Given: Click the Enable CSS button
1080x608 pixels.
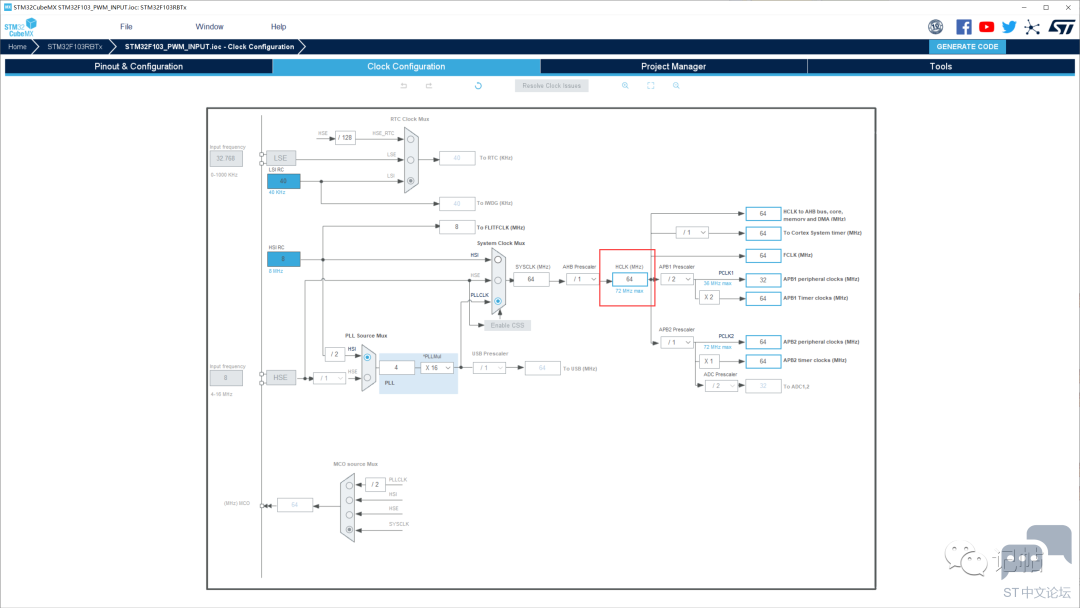Looking at the screenshot, I should point(508,325).
